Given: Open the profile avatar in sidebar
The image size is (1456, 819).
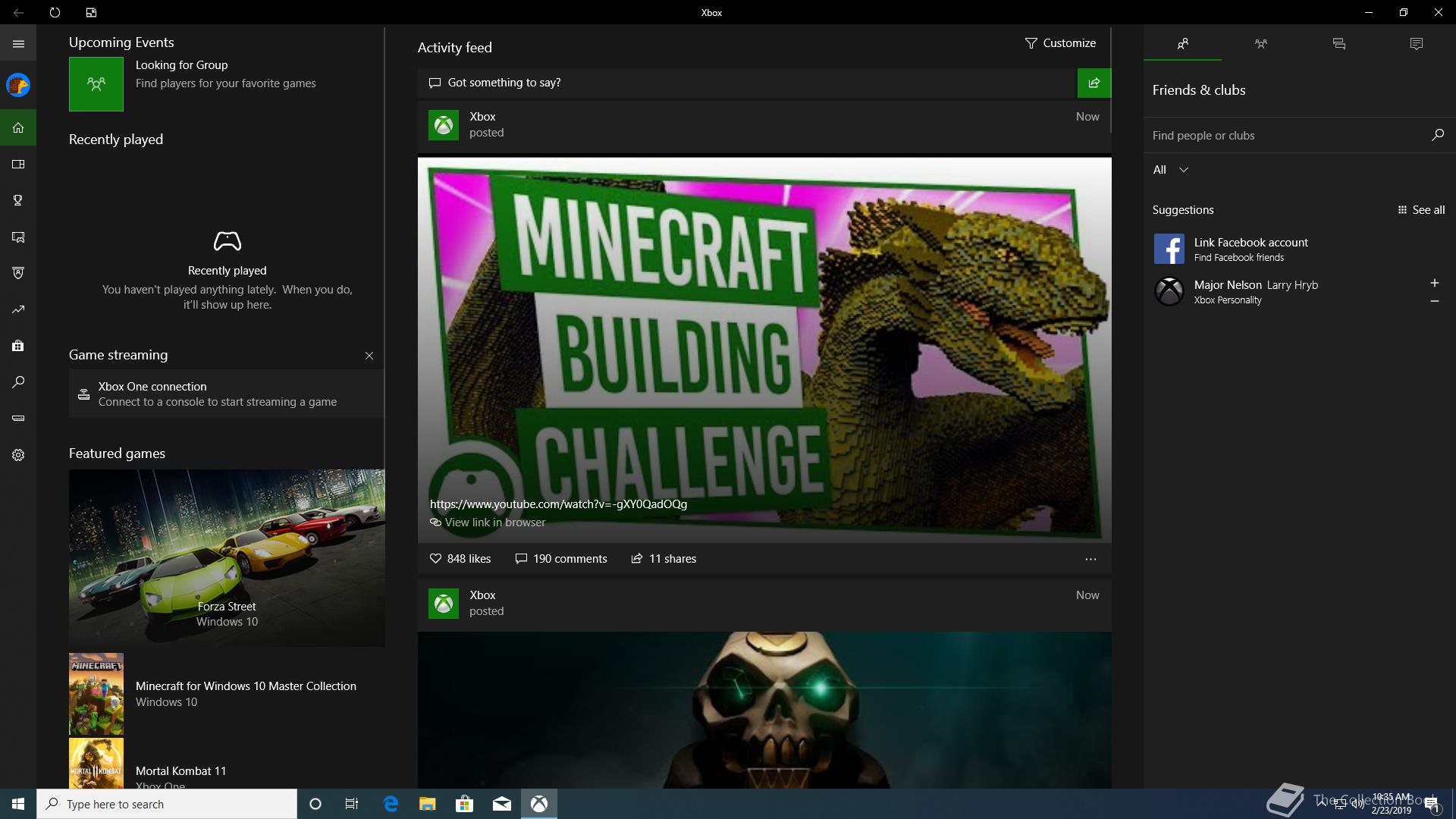Looking at the screenshot, I should 18,85.
